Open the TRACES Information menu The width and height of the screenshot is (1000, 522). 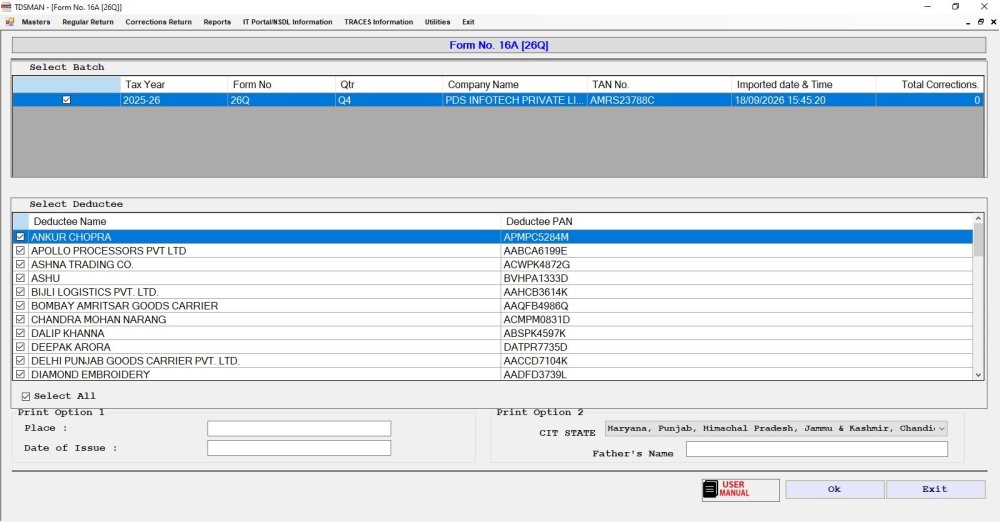[x=379, y=22]
